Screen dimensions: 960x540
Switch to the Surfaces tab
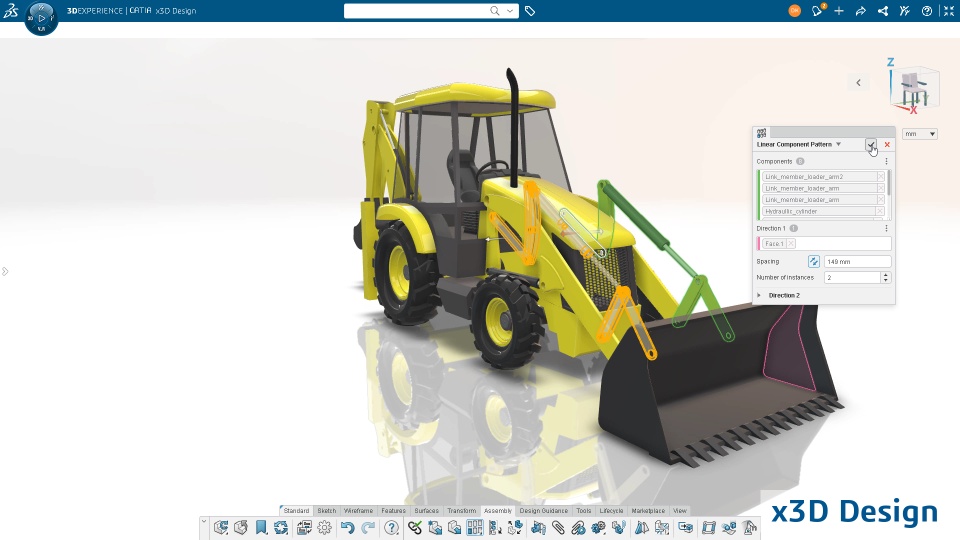click(426, 511)
